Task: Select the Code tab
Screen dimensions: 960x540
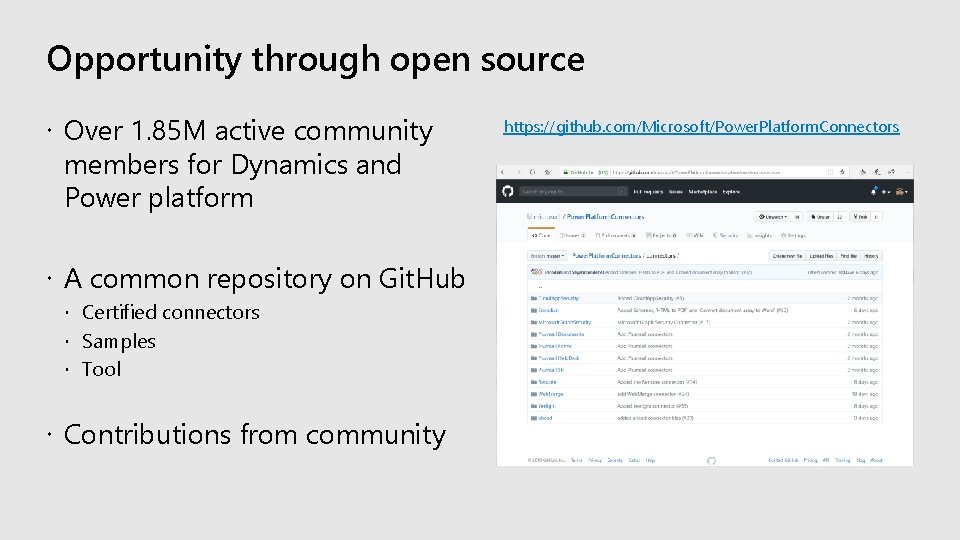Action: coord(541,235)
